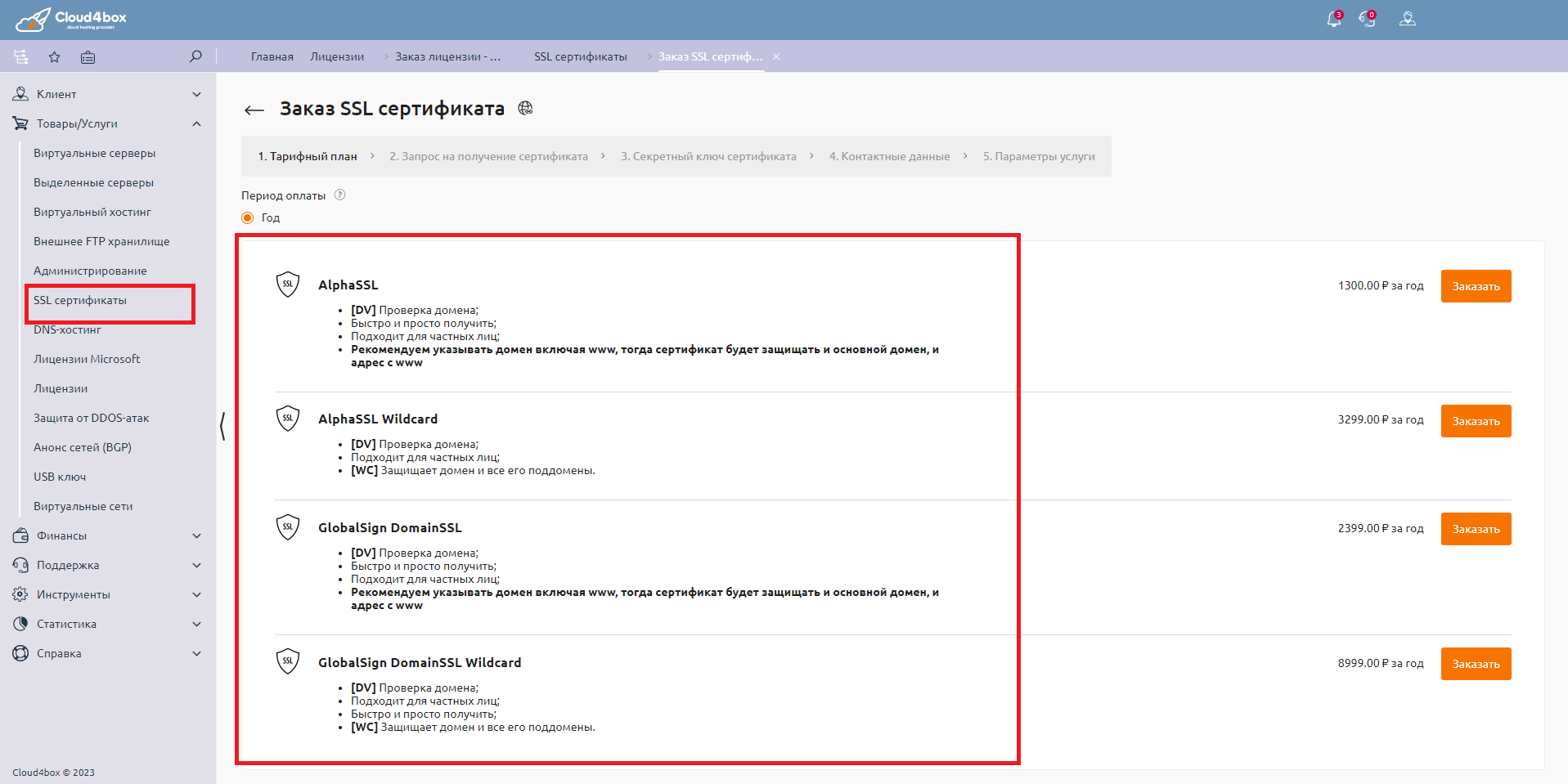This screenshot has width=1568, height=784.
Task: Open Внешнее FTP хранилище in sidebar
Action: pyautogui.click(x=101, y=241)
